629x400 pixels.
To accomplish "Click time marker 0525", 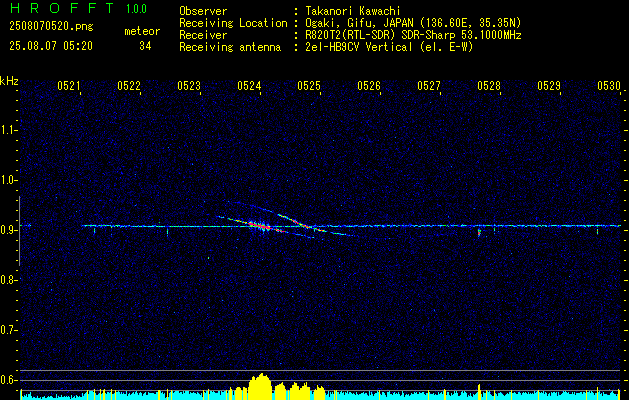I will (x=309, y=85).
